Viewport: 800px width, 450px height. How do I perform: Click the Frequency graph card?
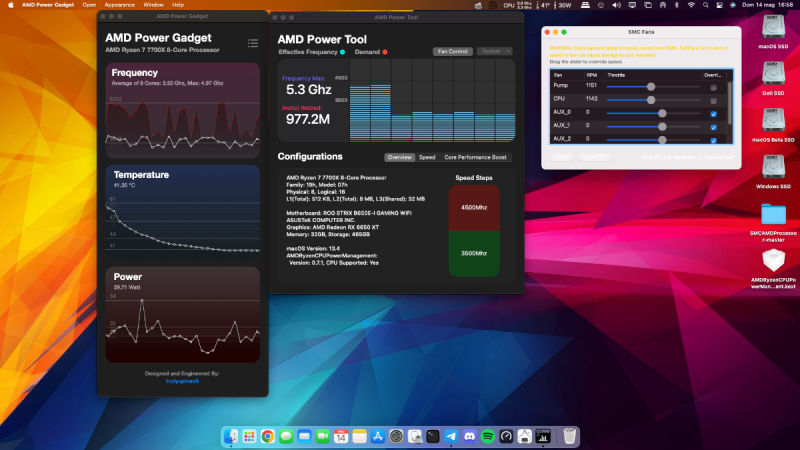pos(182,110)
